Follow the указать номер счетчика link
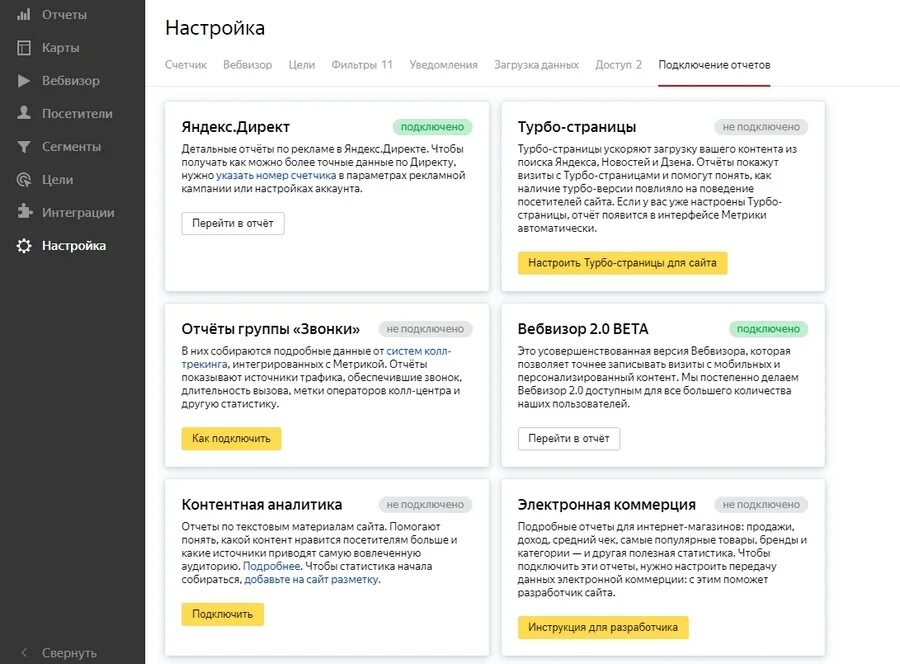 (276, 175)
